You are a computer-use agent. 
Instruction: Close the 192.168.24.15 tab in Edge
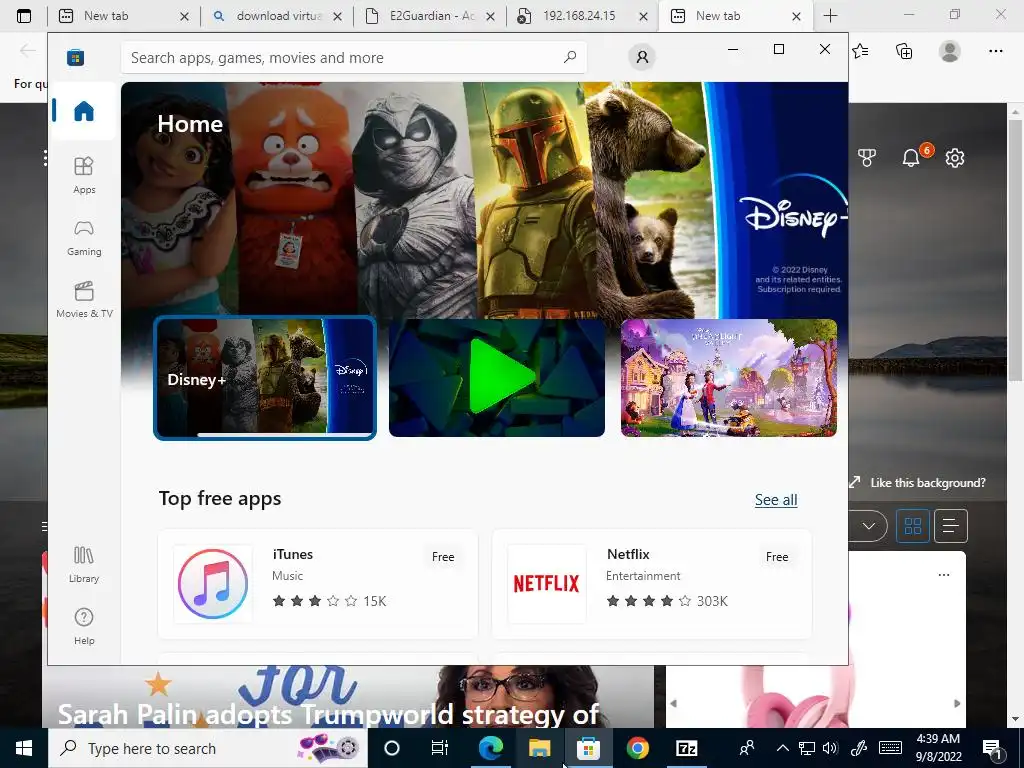click(643, 16)
